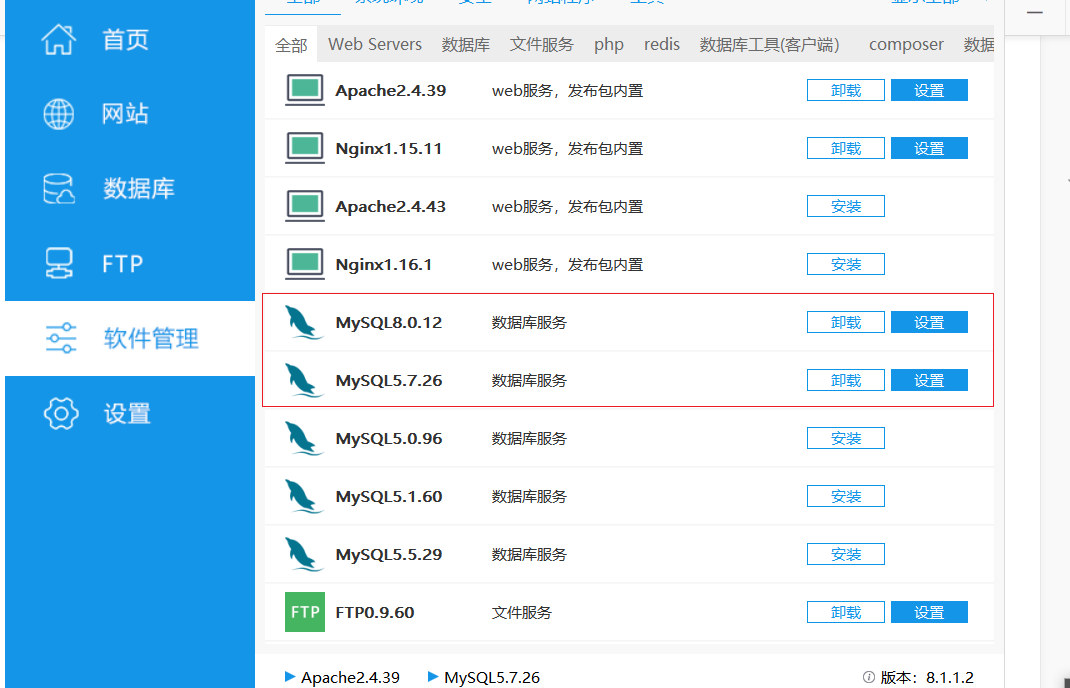Image resolution: width=1070 pixels, height=688 pixels.
Task: Click the MySQL5.7.26 dolphin icon
Action: (304, 380)
